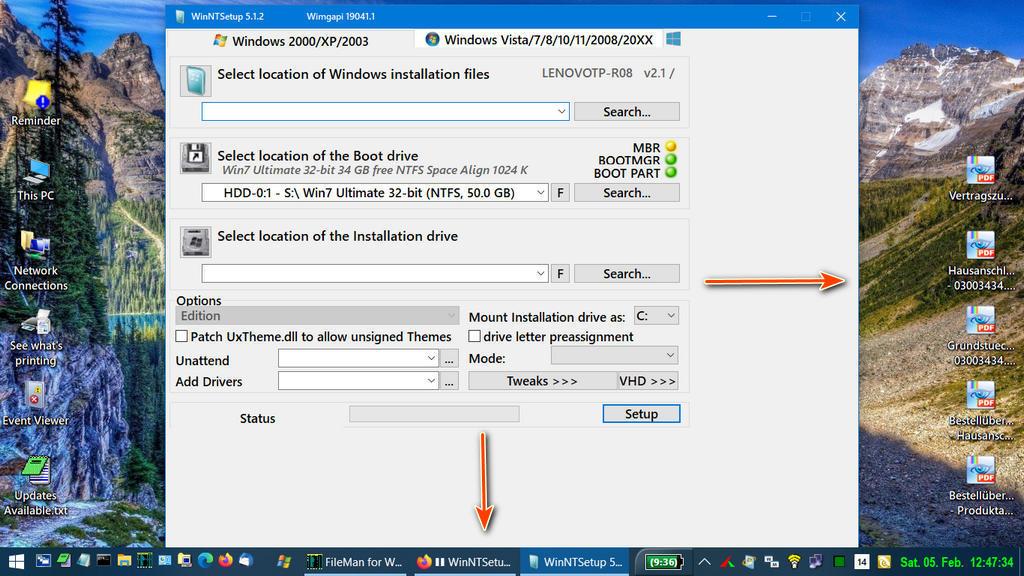
Task: Open the Event Viewer desktop icon
Action: [35, 397]
